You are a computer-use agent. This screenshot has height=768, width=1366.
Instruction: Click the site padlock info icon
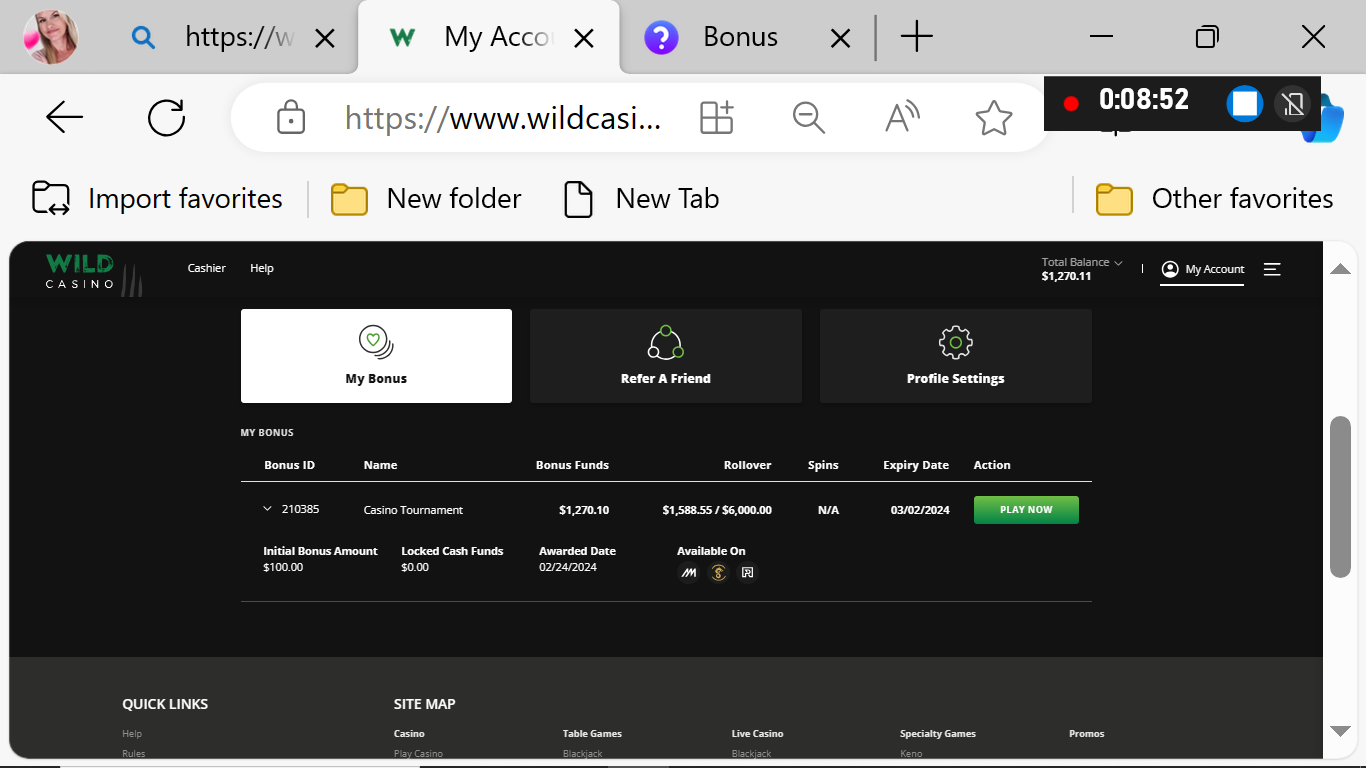coord(290,118)
